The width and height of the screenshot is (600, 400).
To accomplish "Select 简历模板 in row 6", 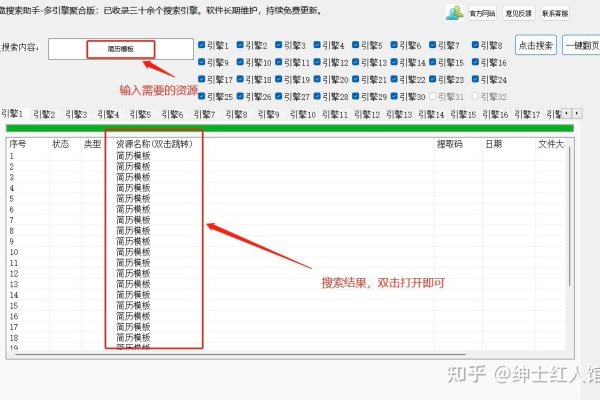I will coord(133,209).
